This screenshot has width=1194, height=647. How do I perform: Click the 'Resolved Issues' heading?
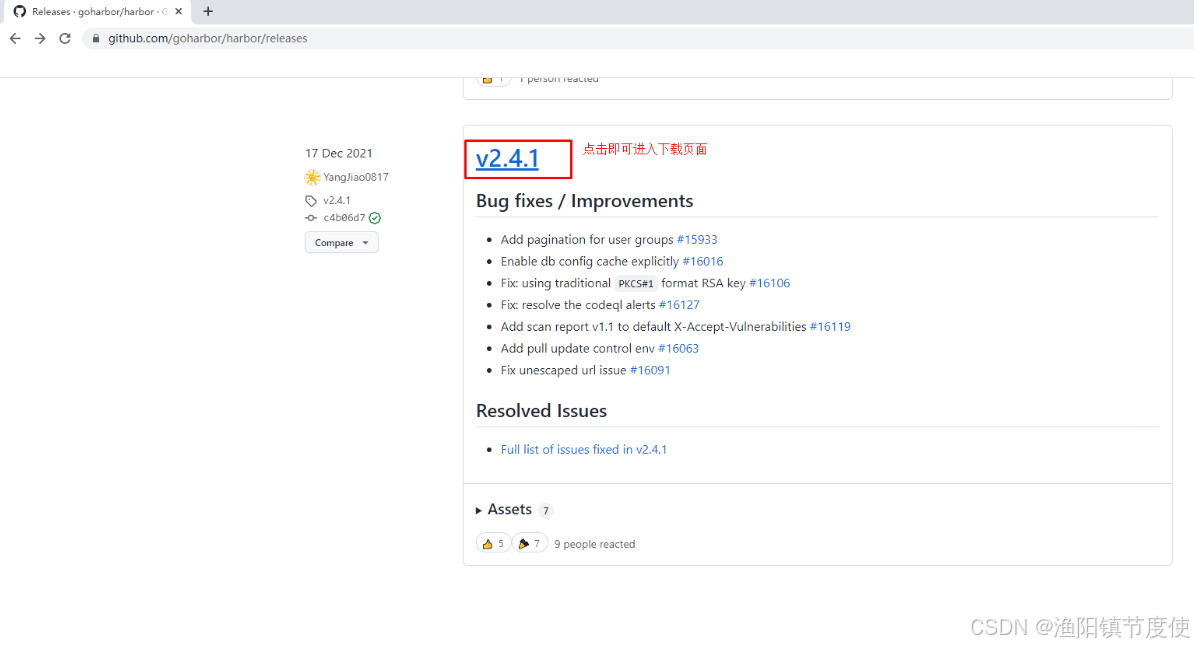point(541,411)
